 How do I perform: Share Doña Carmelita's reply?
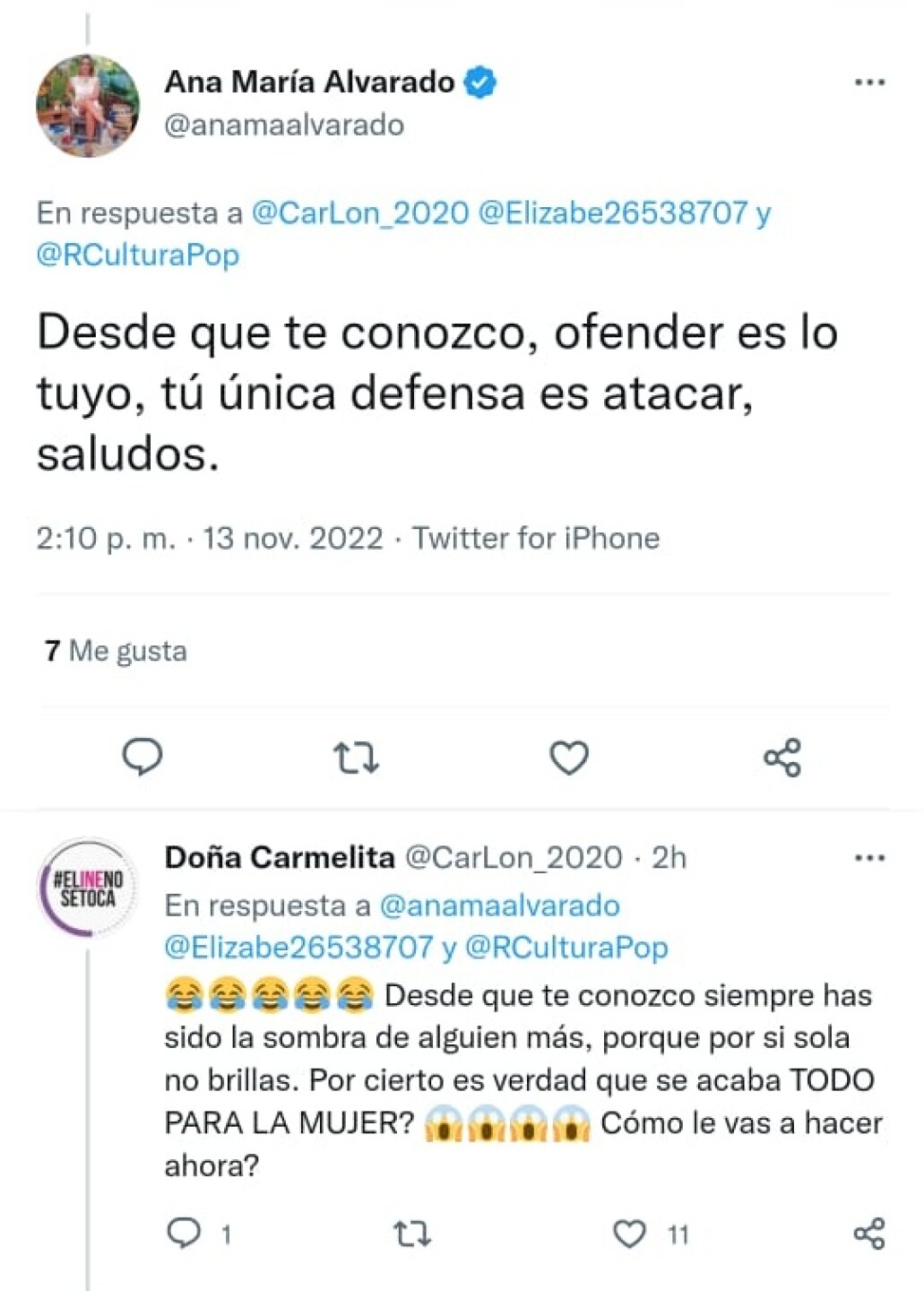coord(869,1234)
